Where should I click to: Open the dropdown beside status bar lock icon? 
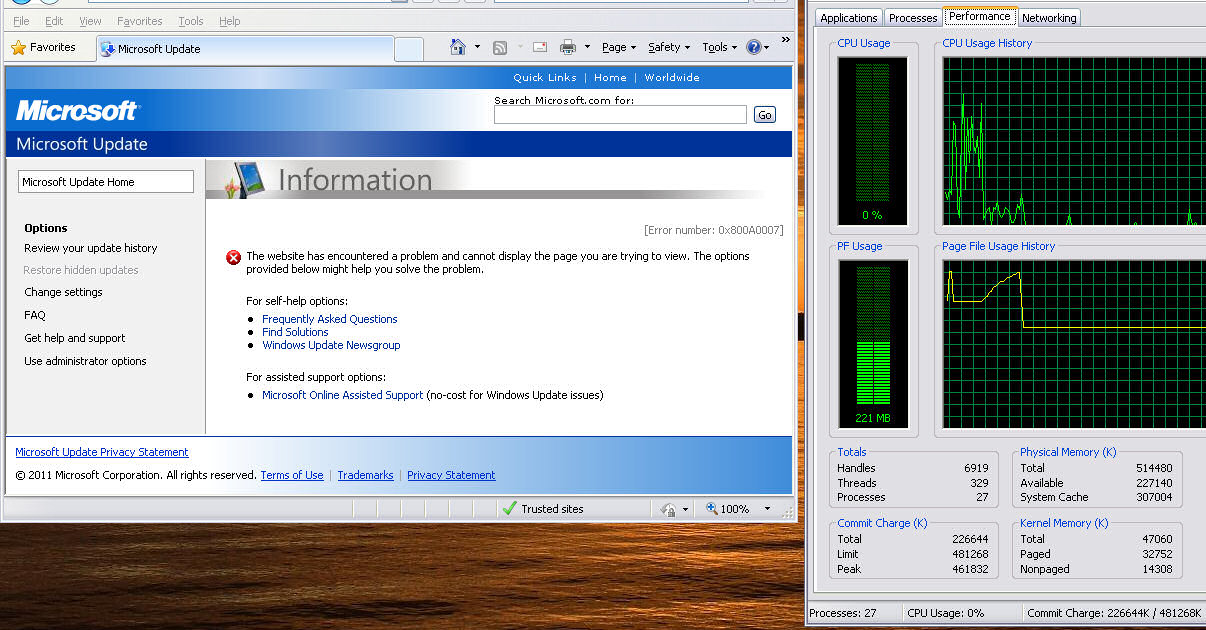click(685, 509)
